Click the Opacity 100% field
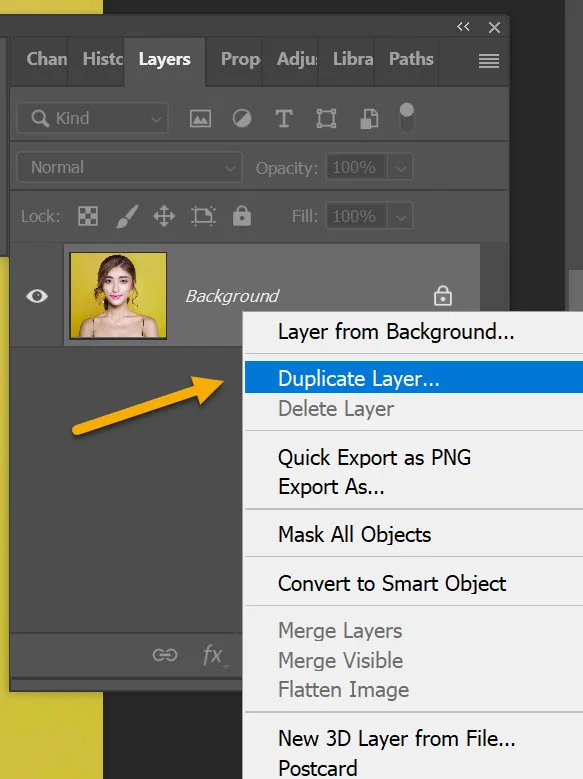Image resolution: width=583 pixels, height=779 pixels. click(x=356, y=167)
